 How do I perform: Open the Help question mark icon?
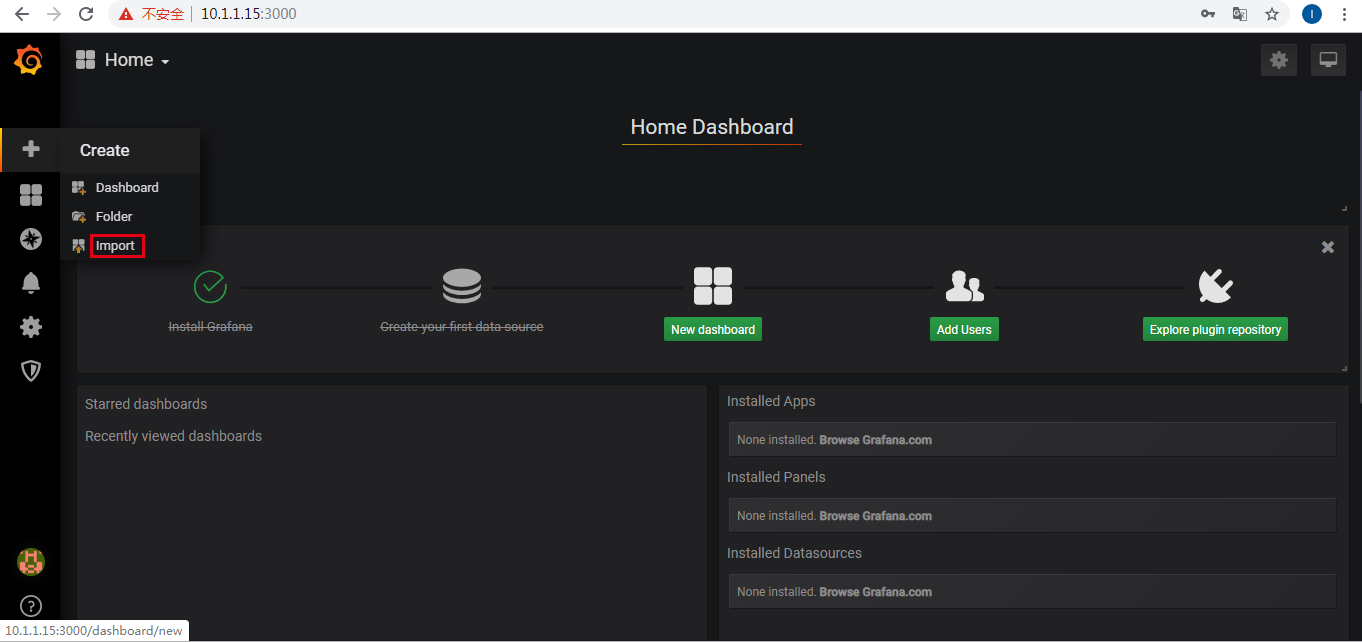point(31,605)
